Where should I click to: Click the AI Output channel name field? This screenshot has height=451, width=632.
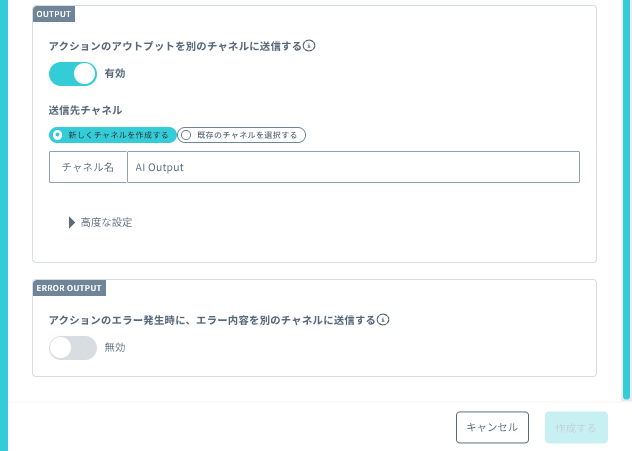353,167
